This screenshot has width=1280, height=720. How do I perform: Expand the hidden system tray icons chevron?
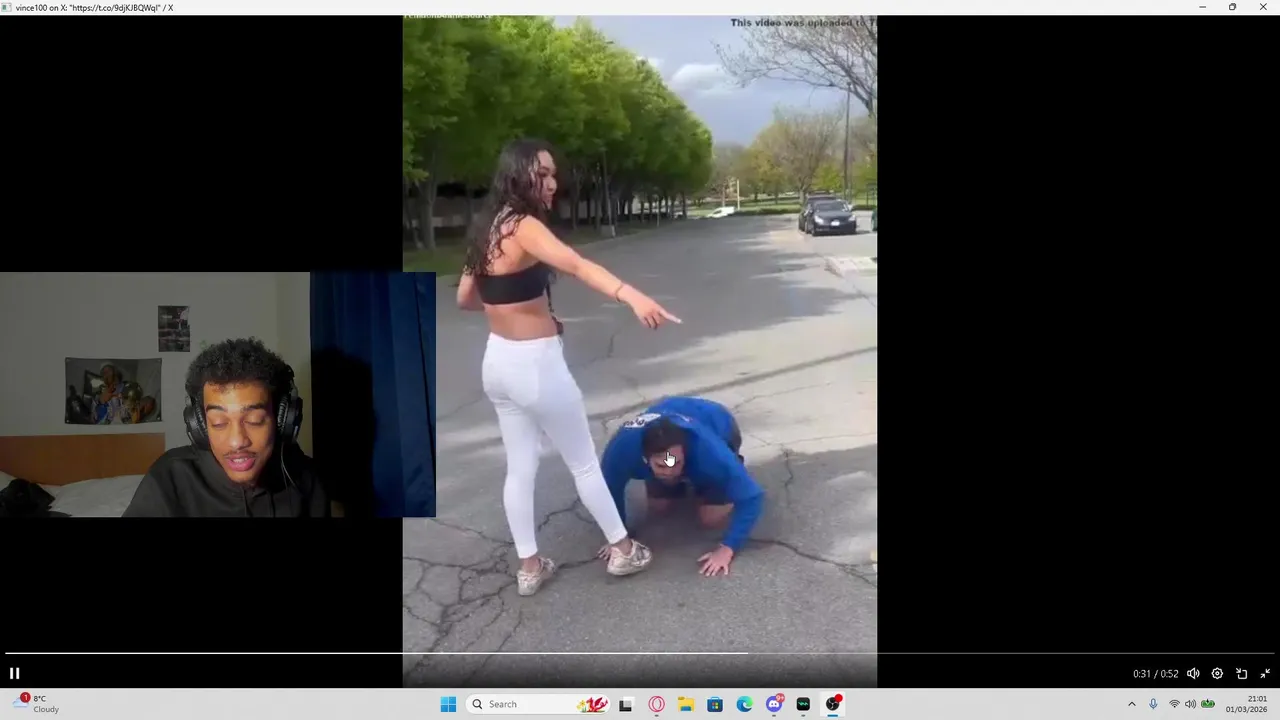[1132, 704]
